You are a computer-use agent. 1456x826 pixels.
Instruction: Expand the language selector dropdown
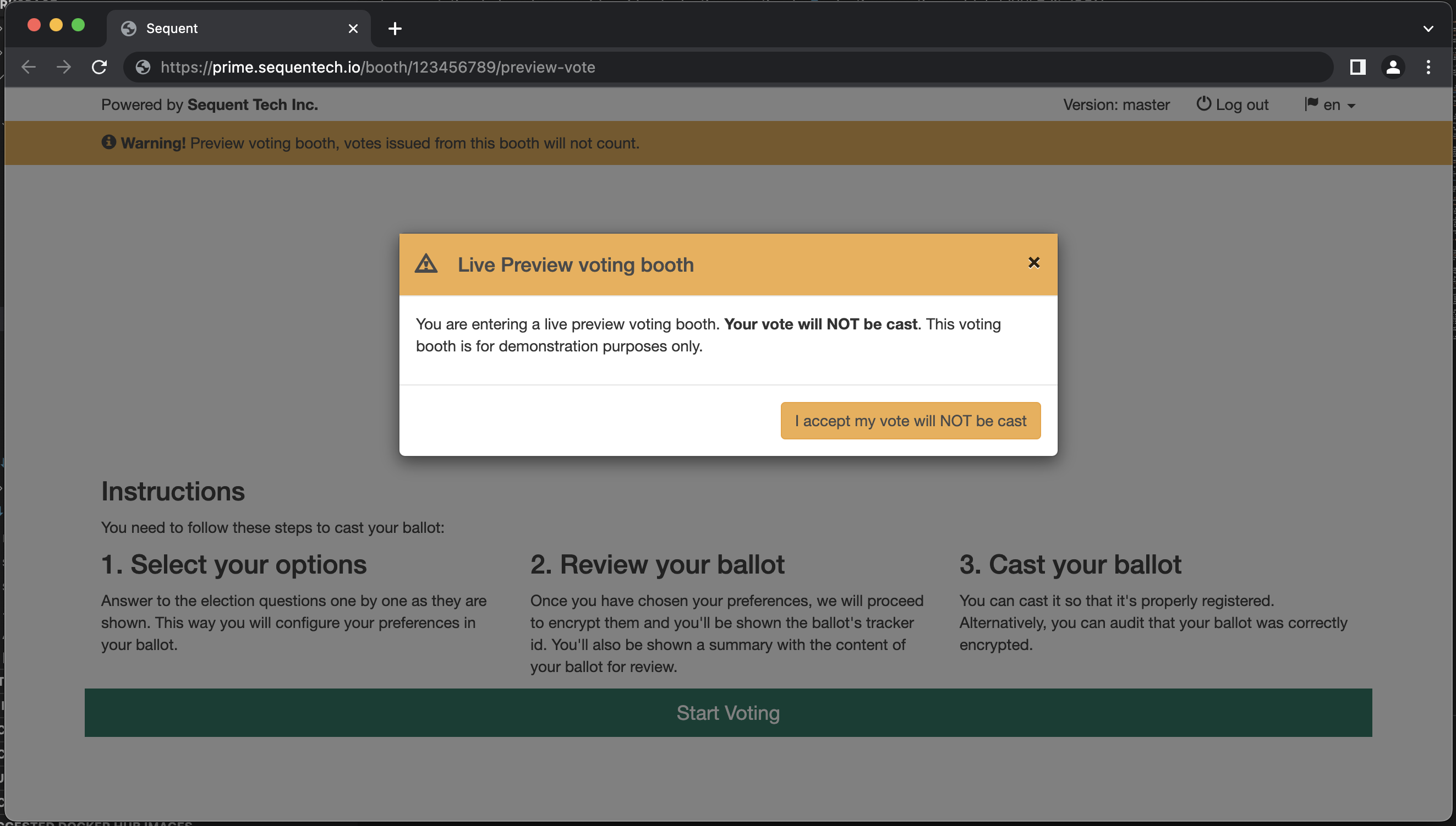pos(1330,104)
